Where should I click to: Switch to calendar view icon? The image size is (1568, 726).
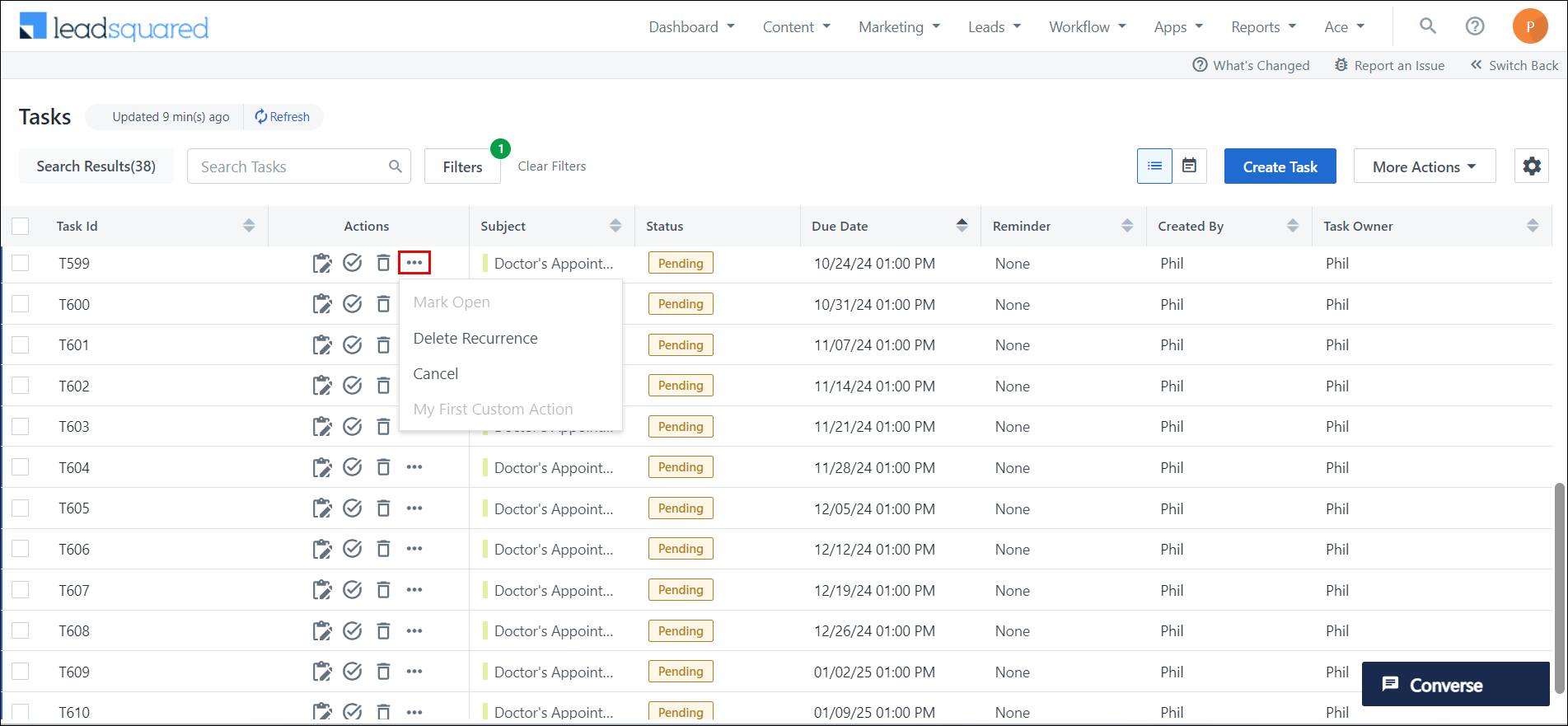(x=1190, y=166)
